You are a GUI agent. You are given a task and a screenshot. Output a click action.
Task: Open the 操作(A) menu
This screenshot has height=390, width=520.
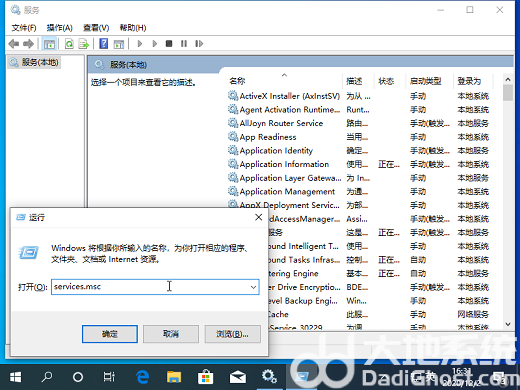coord(60,28)
